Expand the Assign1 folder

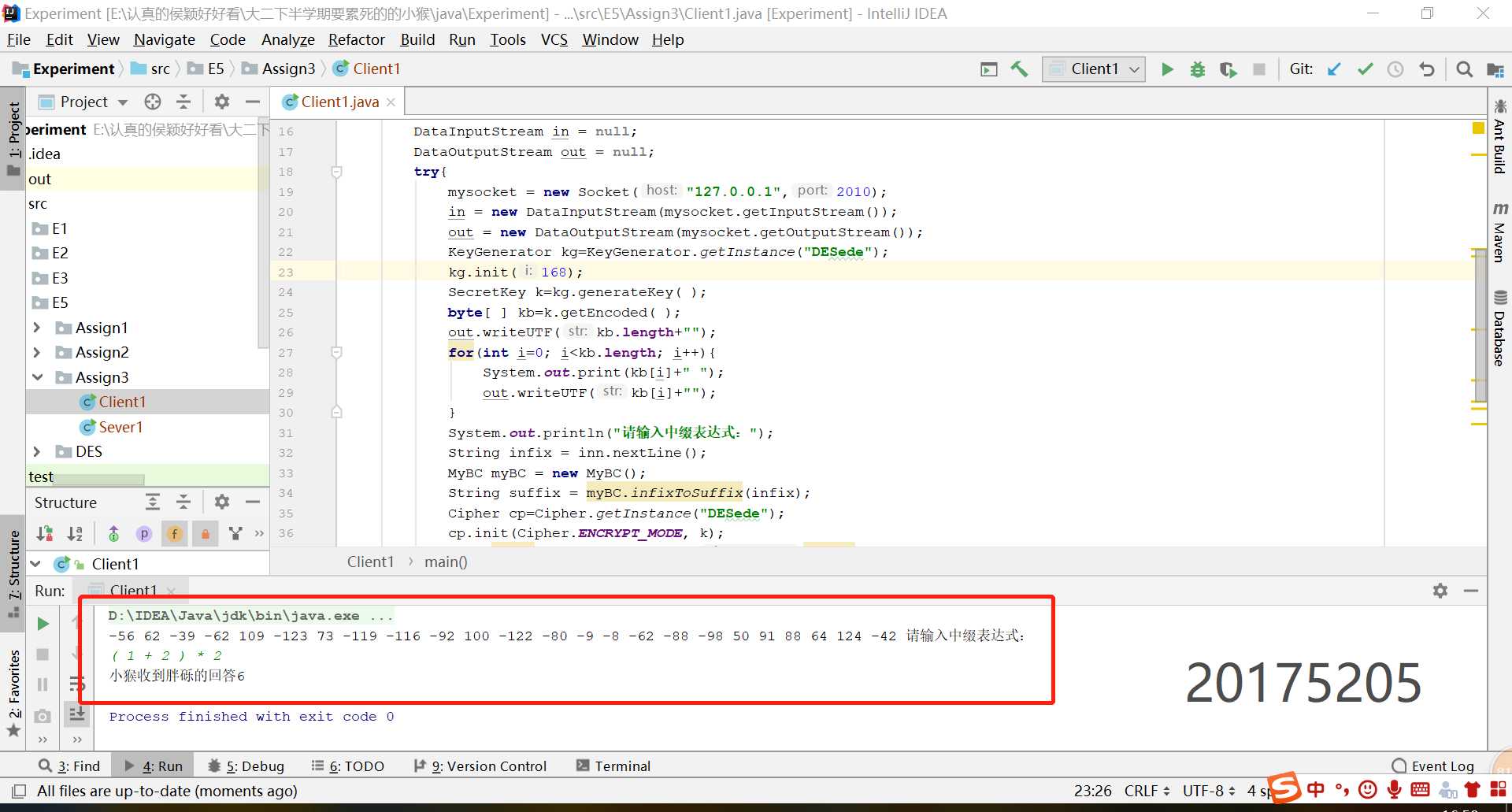coord(37,327)
